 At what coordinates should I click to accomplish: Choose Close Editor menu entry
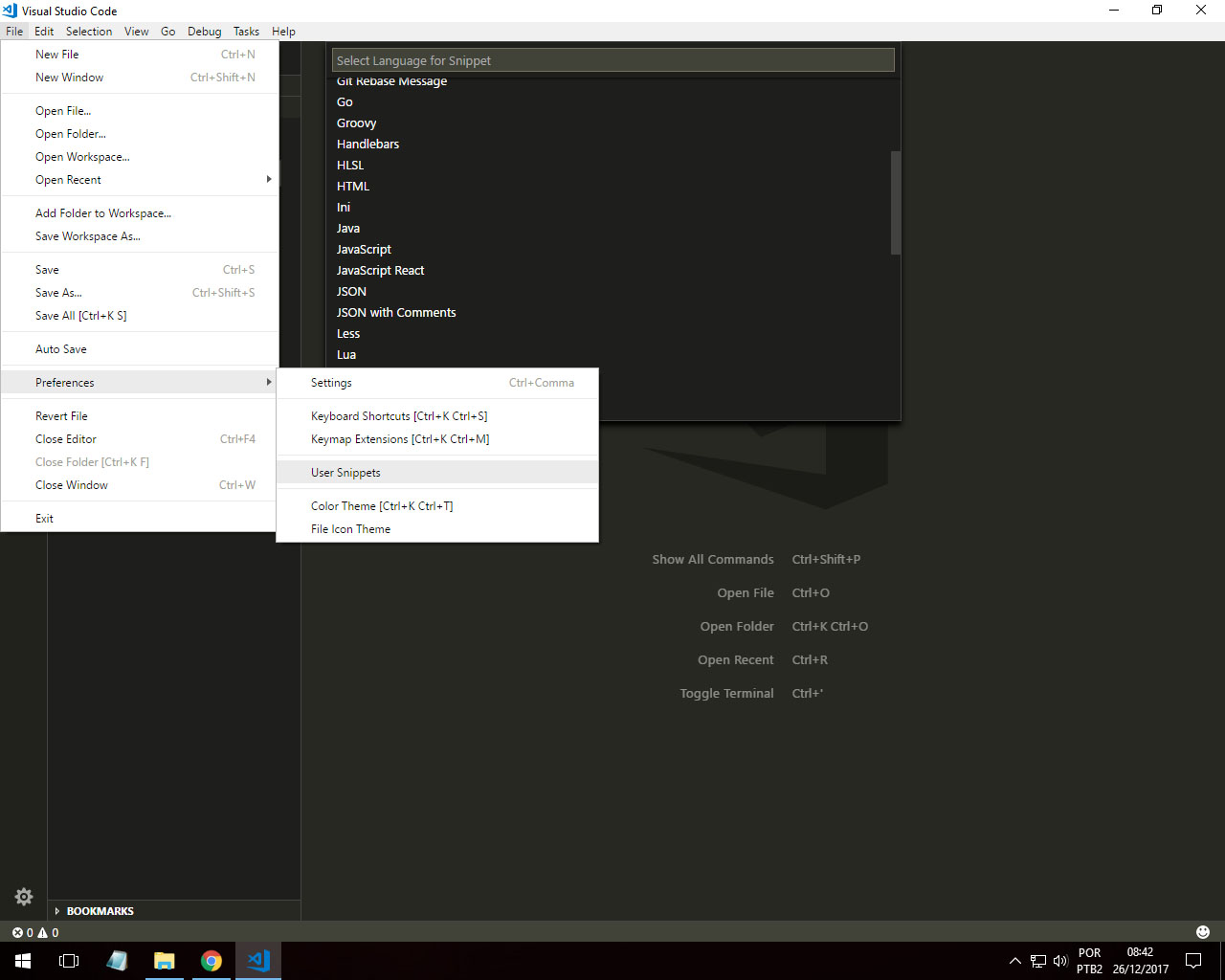(140, 439)
